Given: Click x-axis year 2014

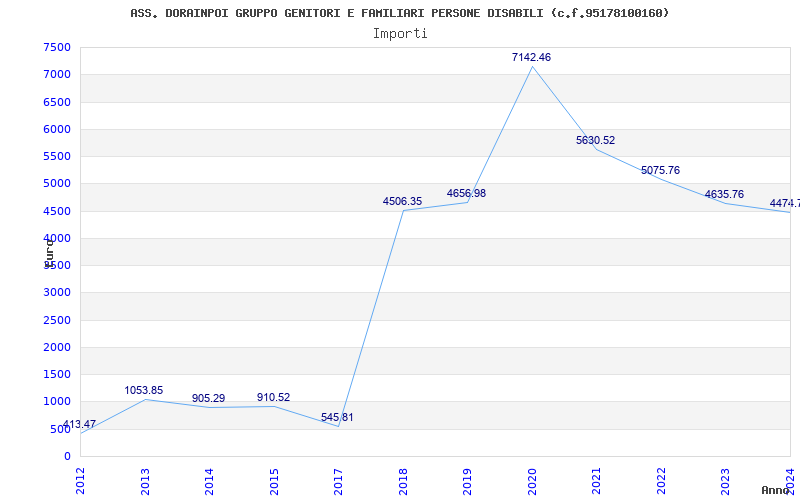Looking at the screenshot, I should point(209,481).
